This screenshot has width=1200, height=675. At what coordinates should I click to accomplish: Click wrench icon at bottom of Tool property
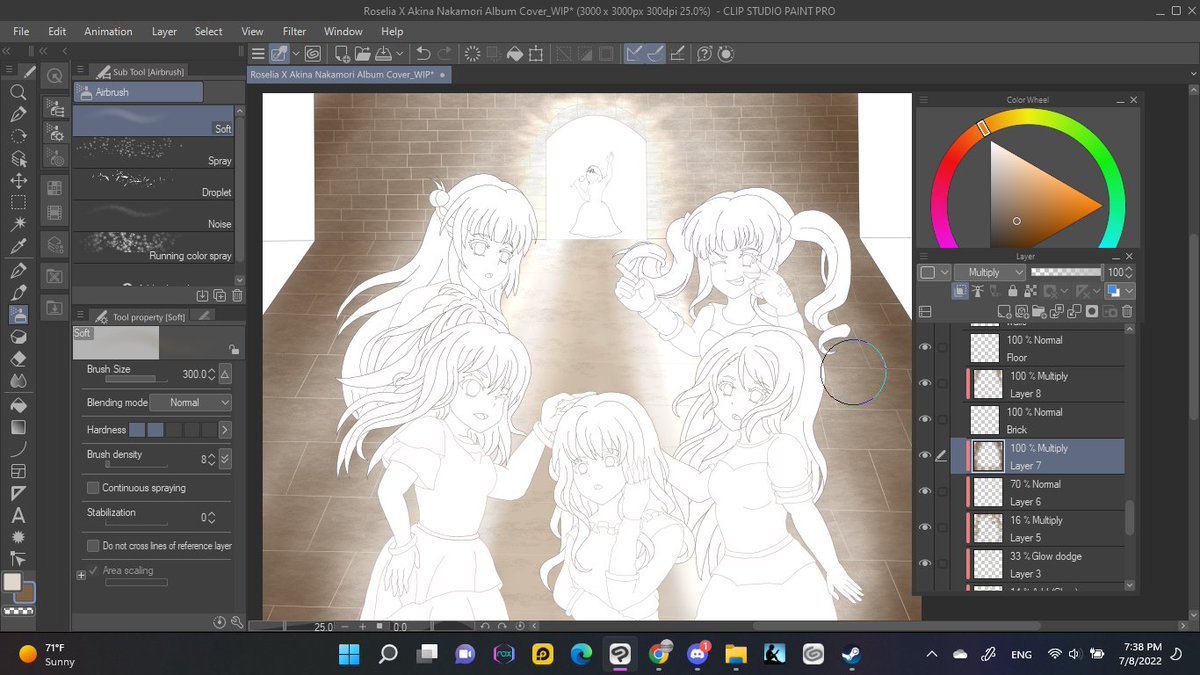click(237, 622)
